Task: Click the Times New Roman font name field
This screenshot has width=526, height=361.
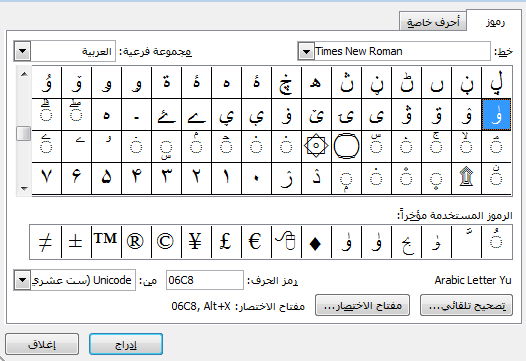Action: pyautogui.click(x=402, y=51)
